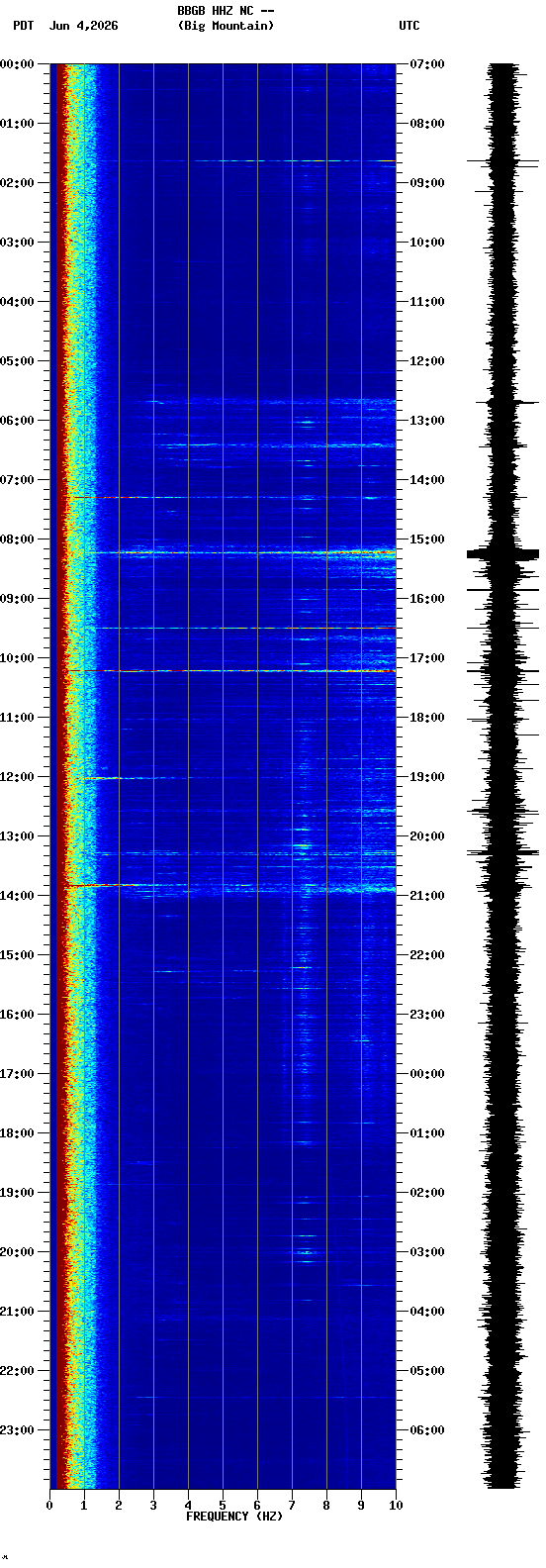The height and width of the screenshot is (1568, 546).
Task: Click the frequency axis tick label "9"
Action: [x=361, y=1506]
